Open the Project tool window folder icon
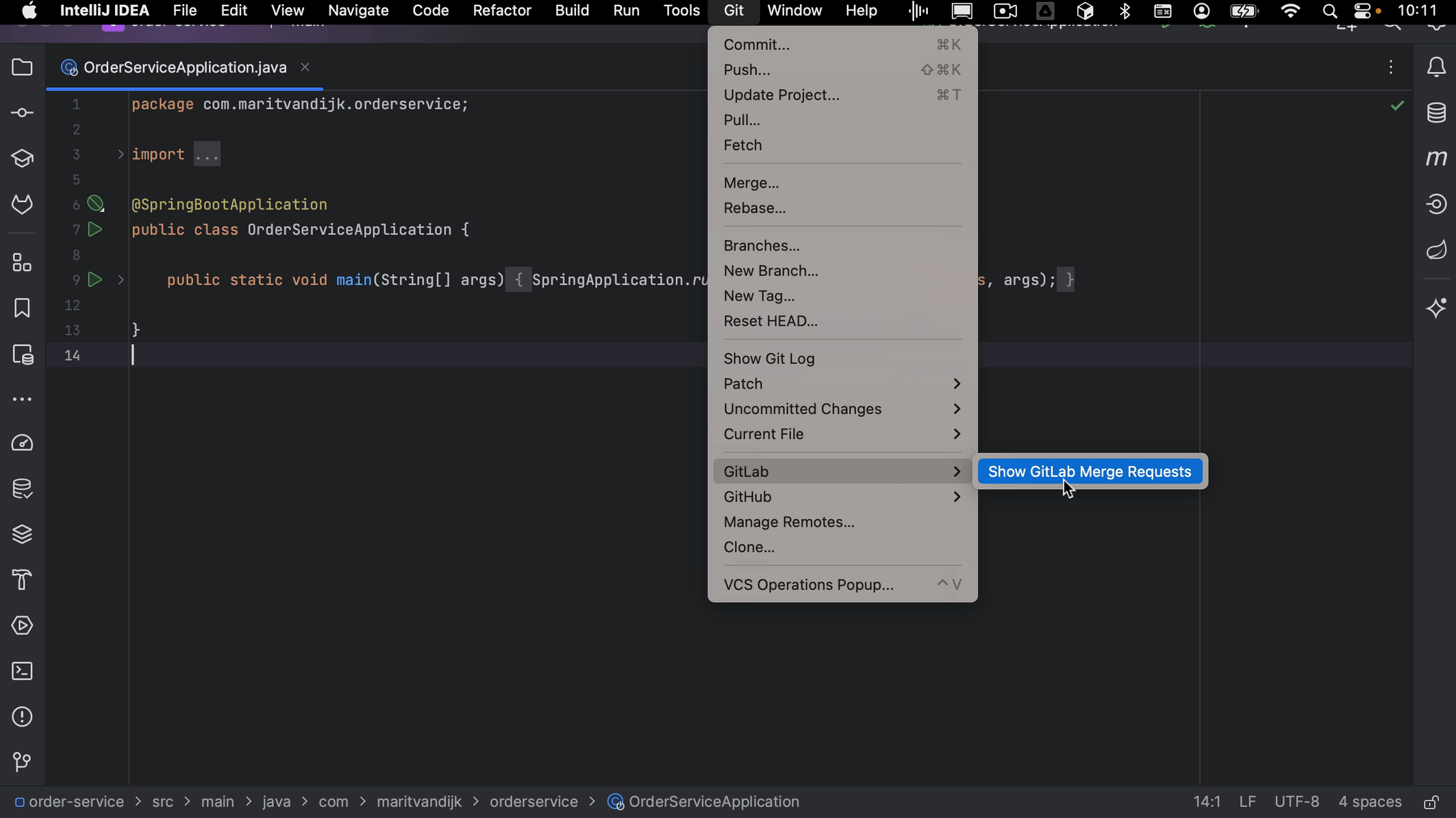Image resolution: width=1456 pixels, height=818 pixels. 22,66
